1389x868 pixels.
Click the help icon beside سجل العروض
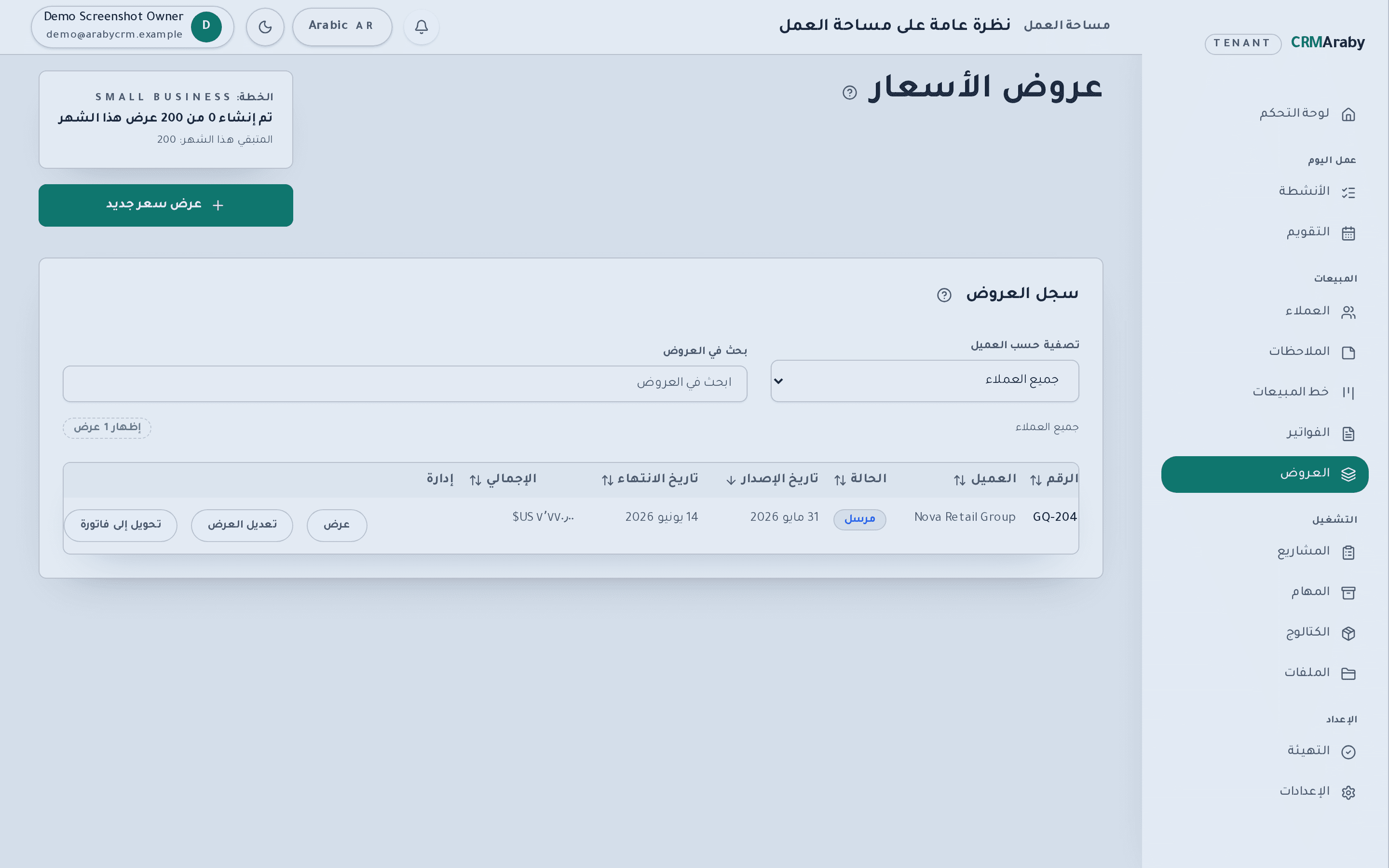(944, 295)
